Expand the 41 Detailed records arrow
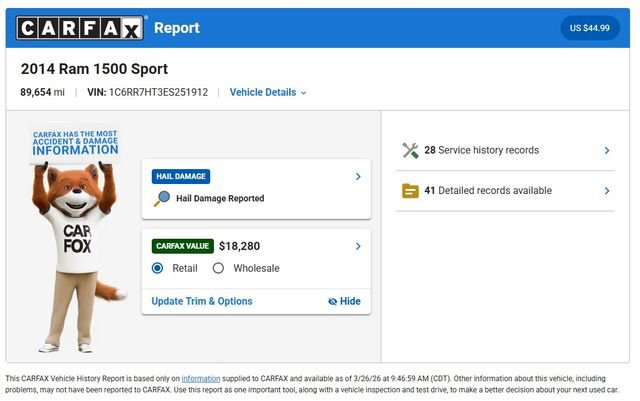Screen dimensions: 640x401 pyautogui.click(x=606, y=191)
